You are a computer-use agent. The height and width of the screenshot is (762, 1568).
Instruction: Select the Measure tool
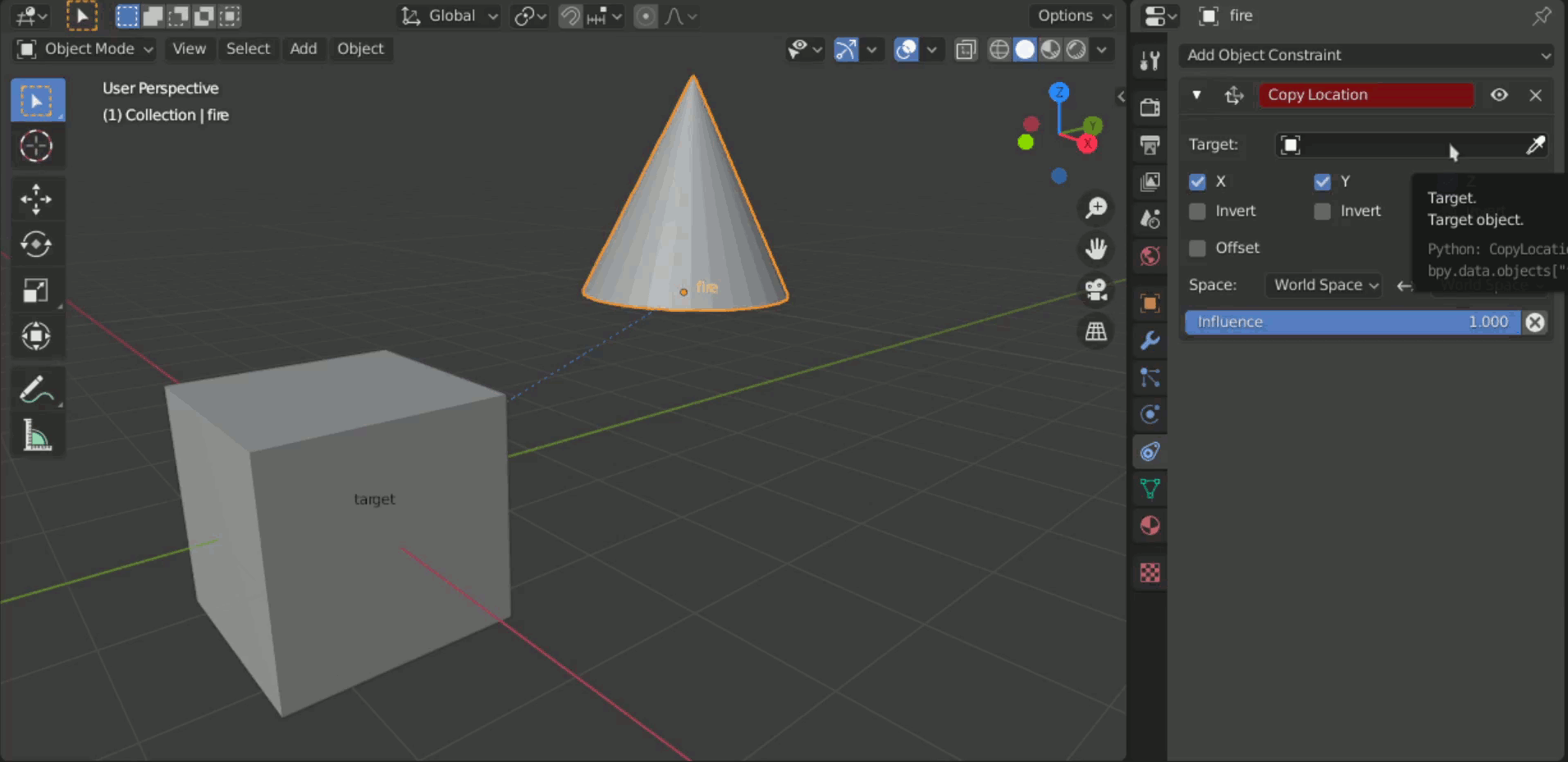(37, 434)
